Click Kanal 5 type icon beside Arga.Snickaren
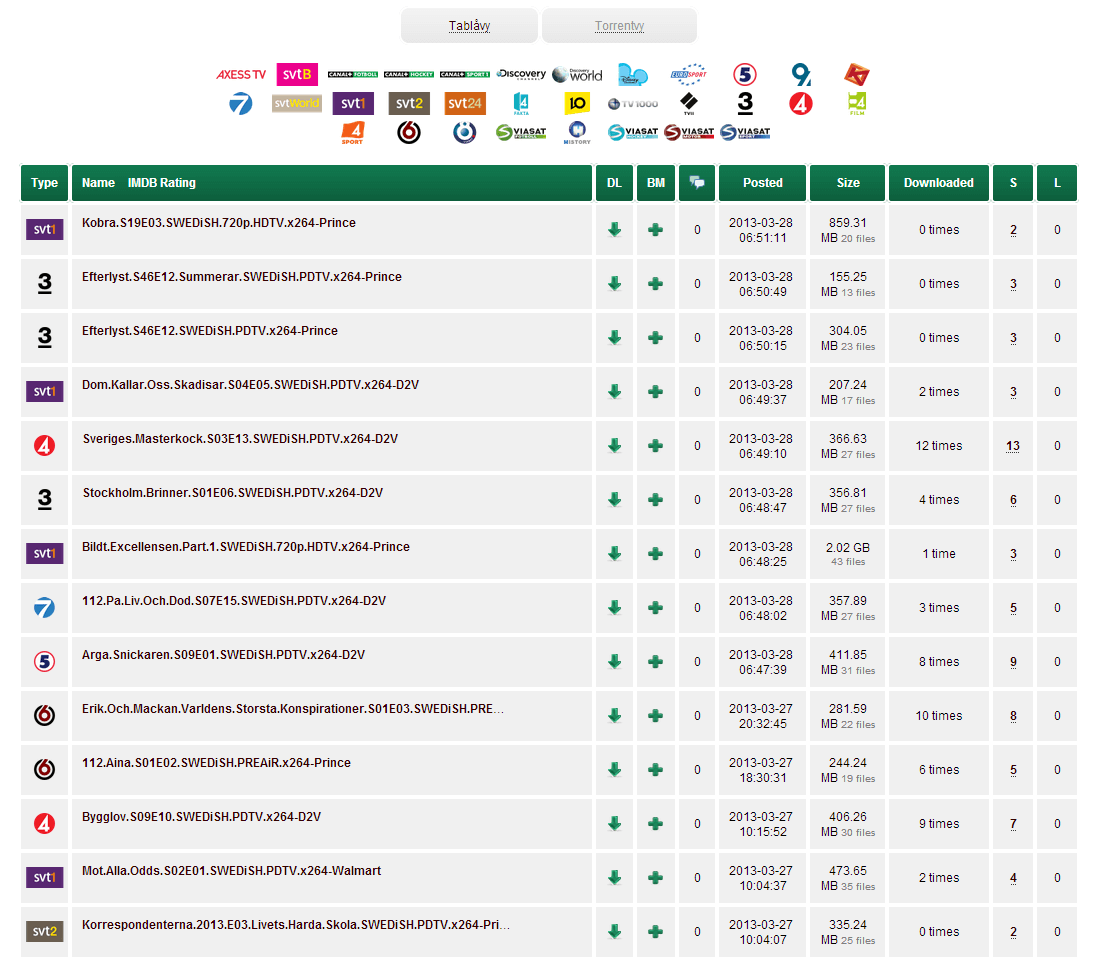 [x=45, y=662]
